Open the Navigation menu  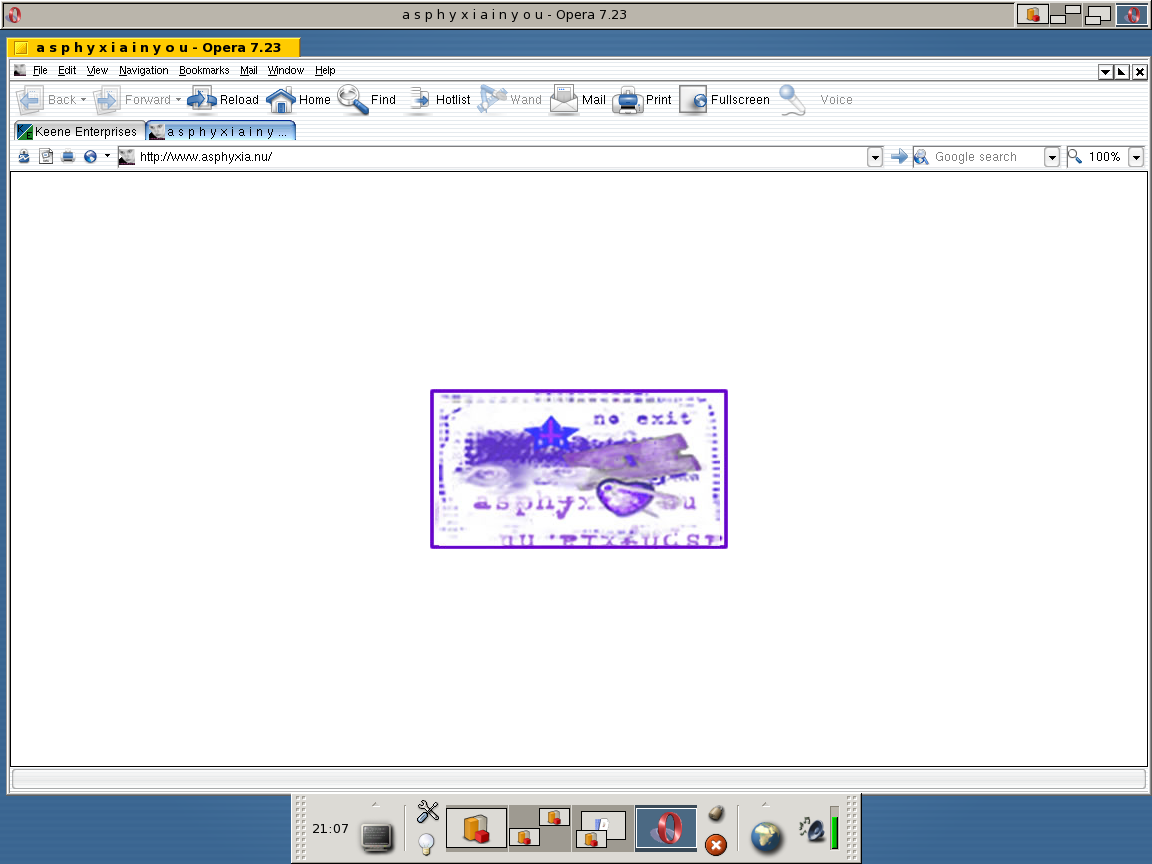point(143,71)
